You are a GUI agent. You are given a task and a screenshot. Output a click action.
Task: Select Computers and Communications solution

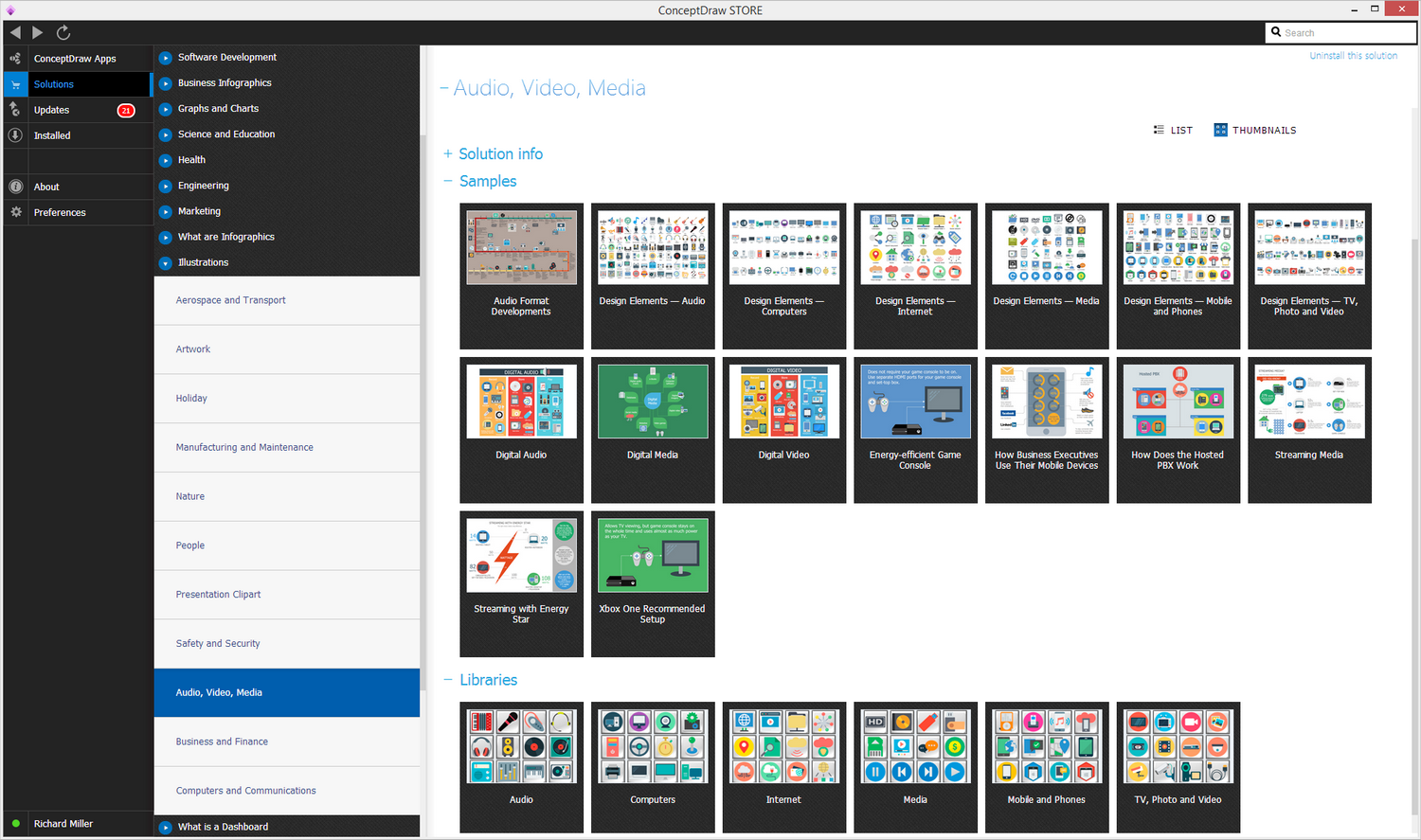coord(287,791)
